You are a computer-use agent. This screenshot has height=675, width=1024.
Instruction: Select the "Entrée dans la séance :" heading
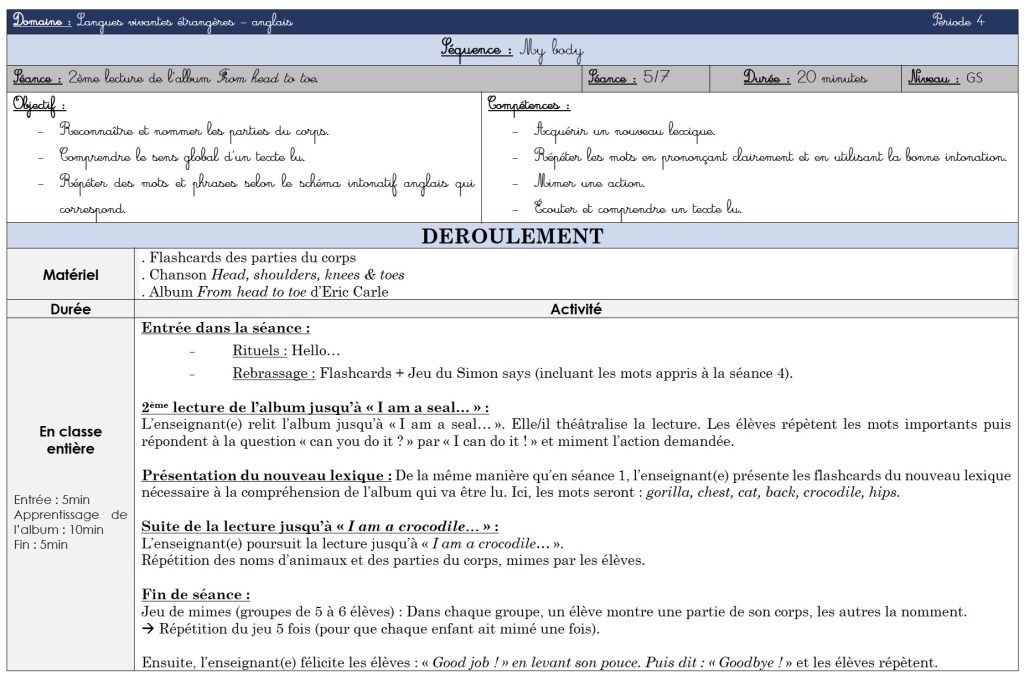pos(225,328)
